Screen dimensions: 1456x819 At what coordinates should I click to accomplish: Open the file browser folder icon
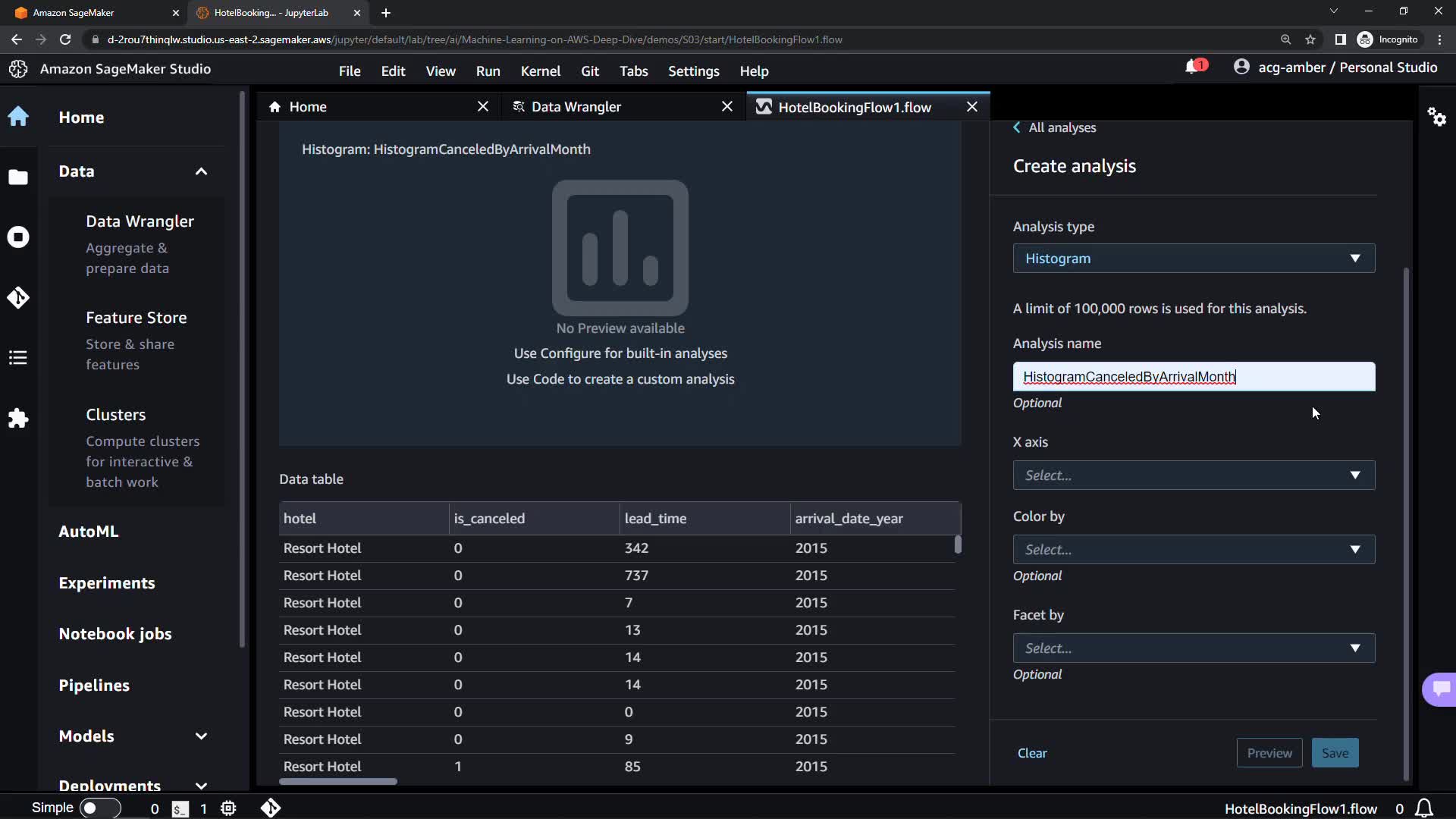18,177
